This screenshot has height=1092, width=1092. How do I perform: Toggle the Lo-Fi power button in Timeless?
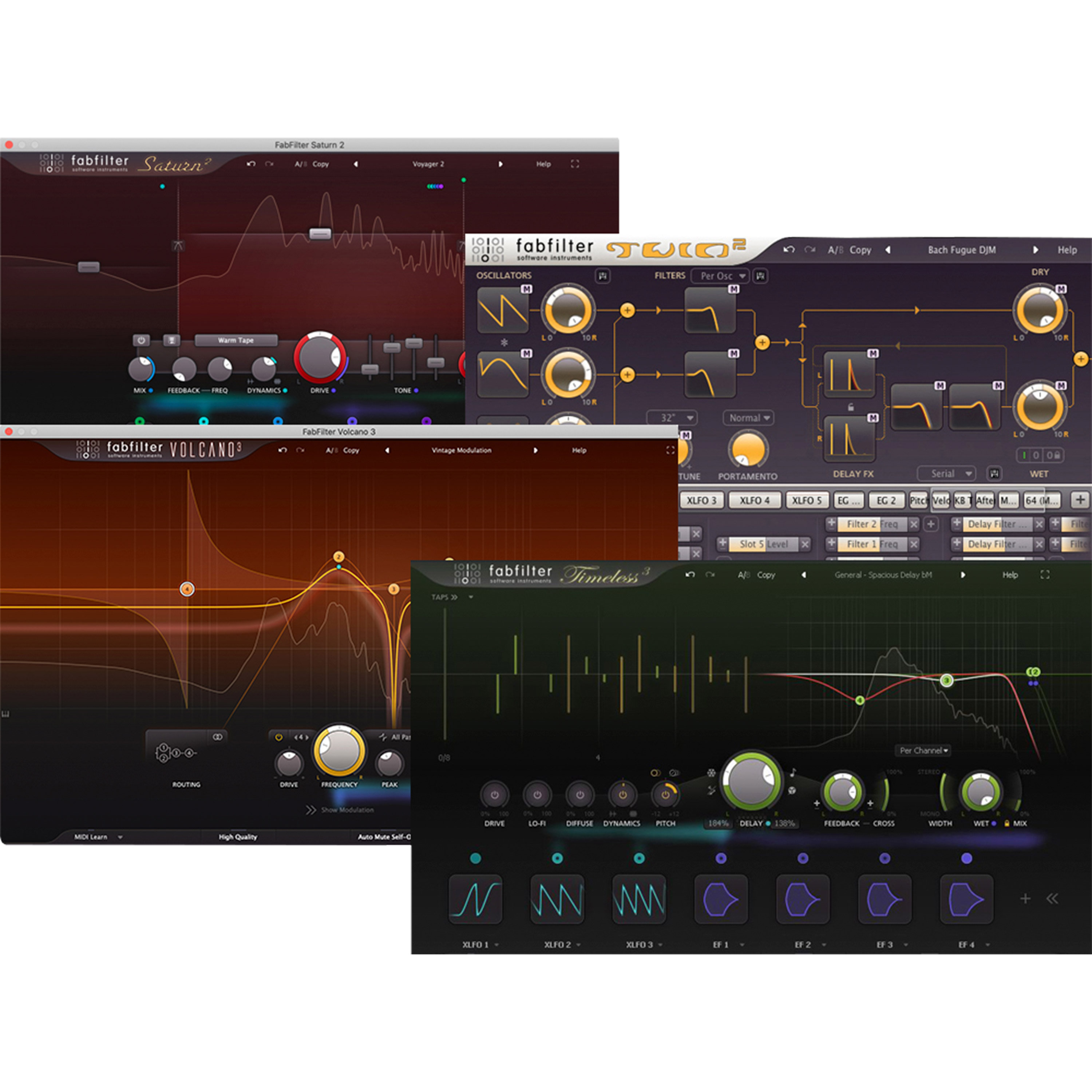[538, 795]
